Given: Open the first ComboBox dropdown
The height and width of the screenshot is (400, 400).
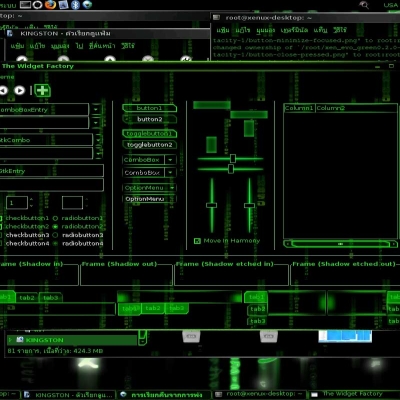Looking at the screenshot, I should [x=170, y=160].
